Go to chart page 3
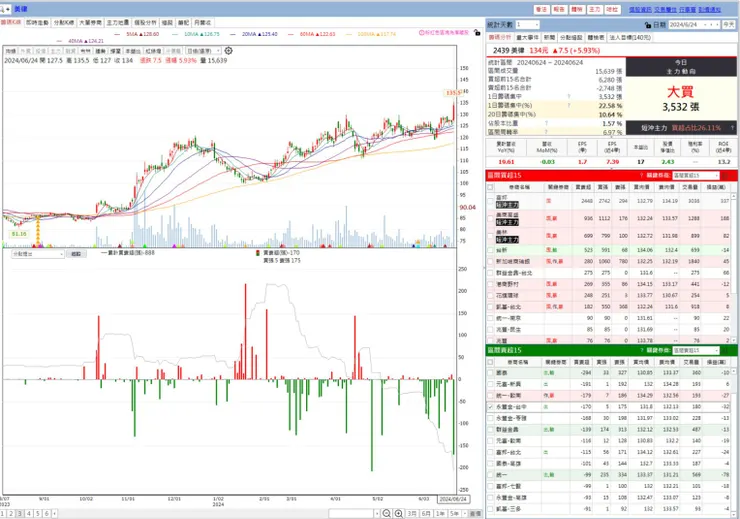The image size is (740, 519). tap(19, 513)
